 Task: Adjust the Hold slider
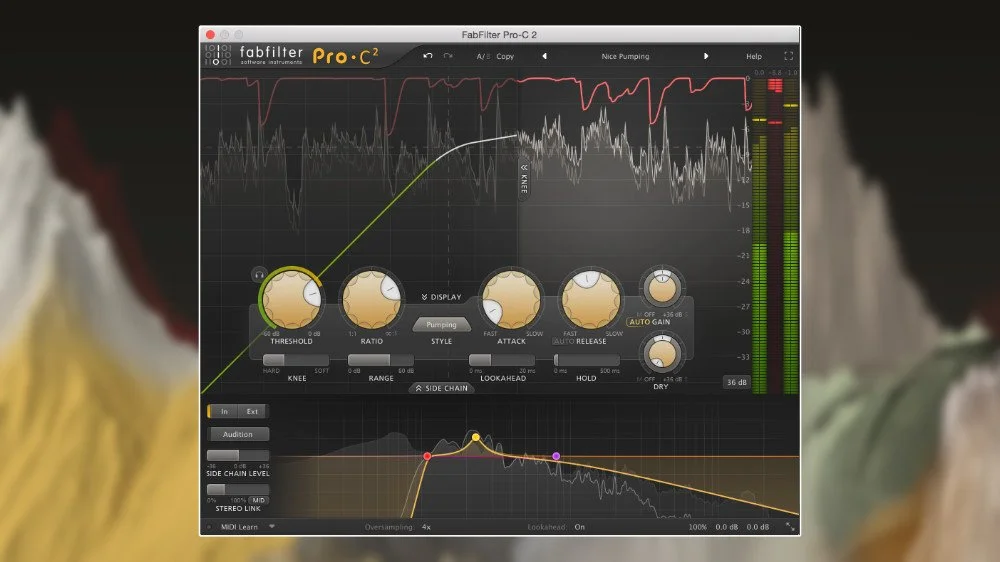[x=586, y=360]
